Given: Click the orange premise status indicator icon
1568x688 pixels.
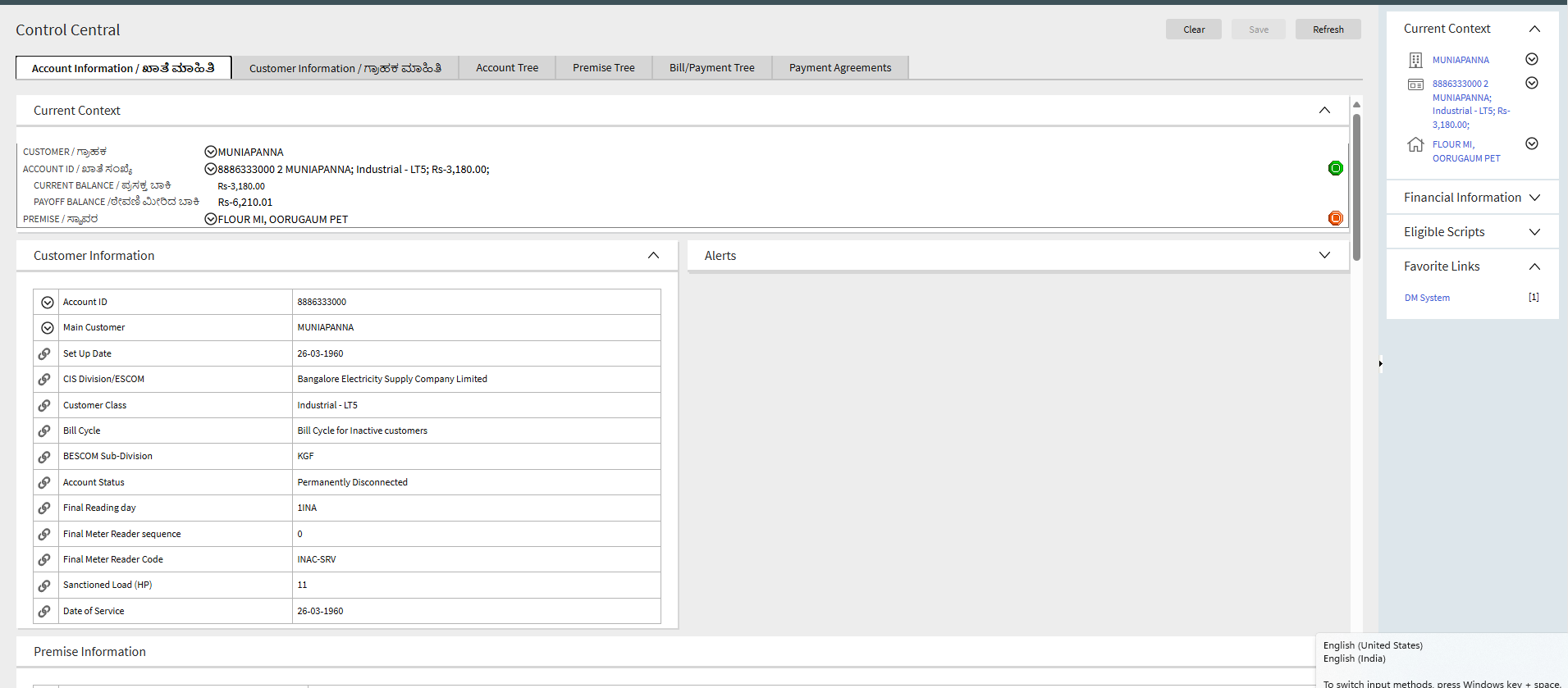Looking at the screenshot, I should [1335, 218].
